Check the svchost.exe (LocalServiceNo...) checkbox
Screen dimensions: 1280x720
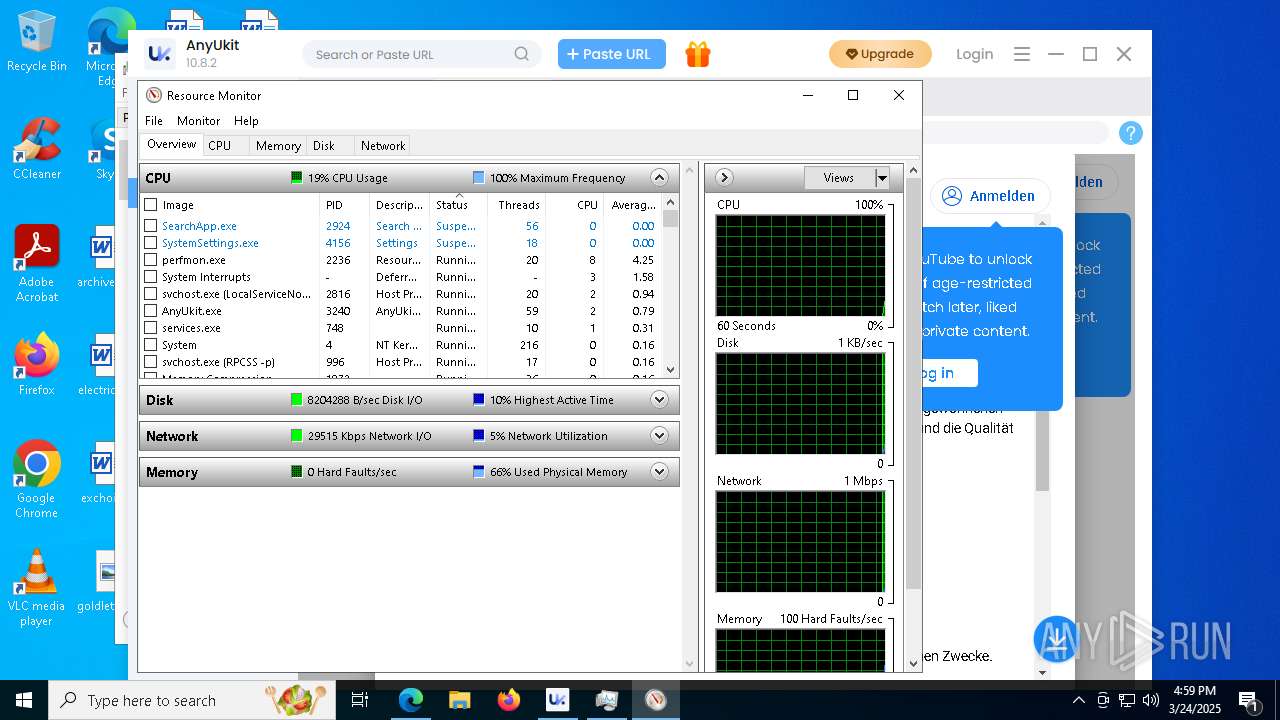click(151, 294)
